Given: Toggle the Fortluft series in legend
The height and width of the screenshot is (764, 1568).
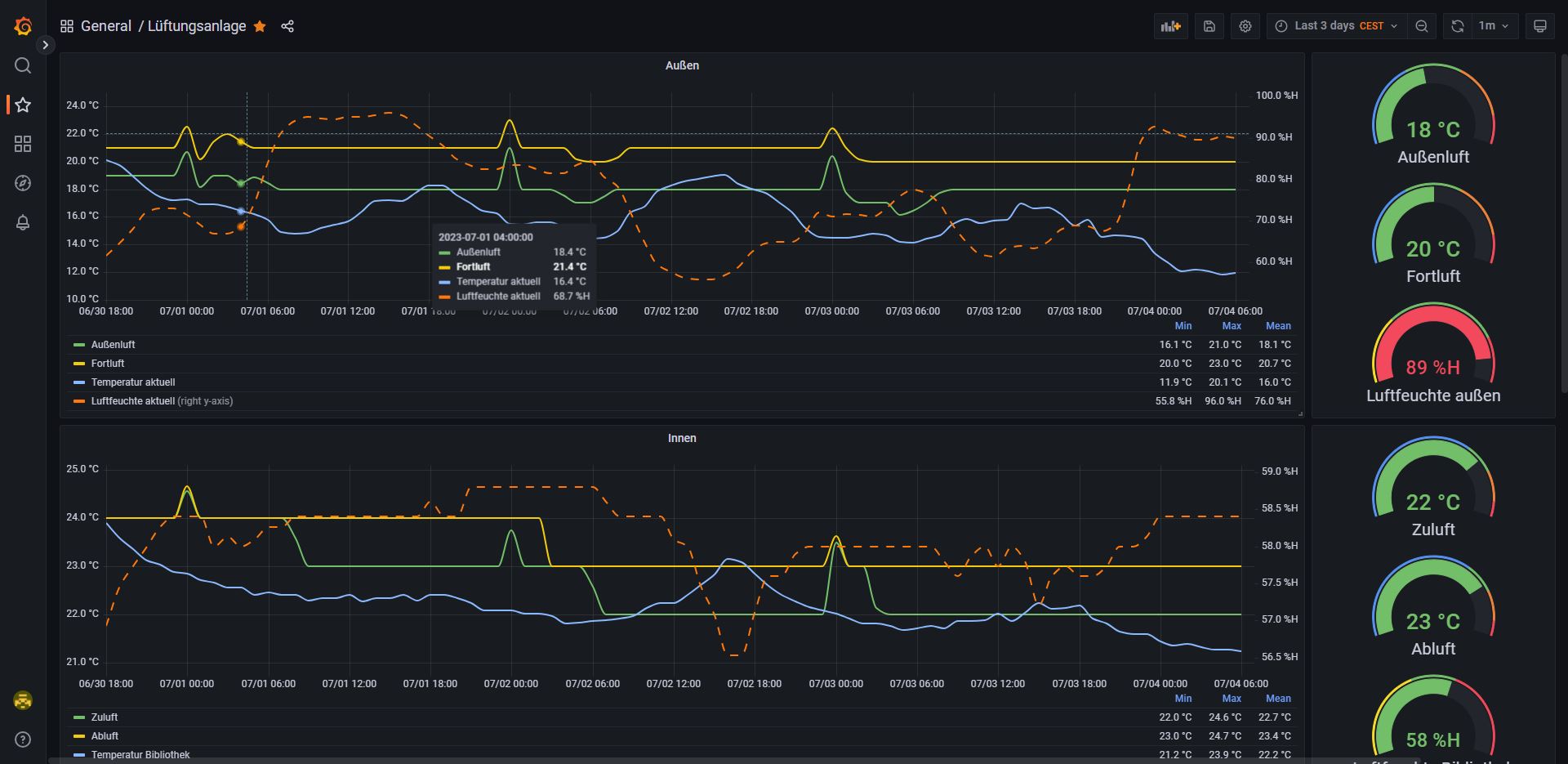Looking at the screenshot, I should point(108,364).
